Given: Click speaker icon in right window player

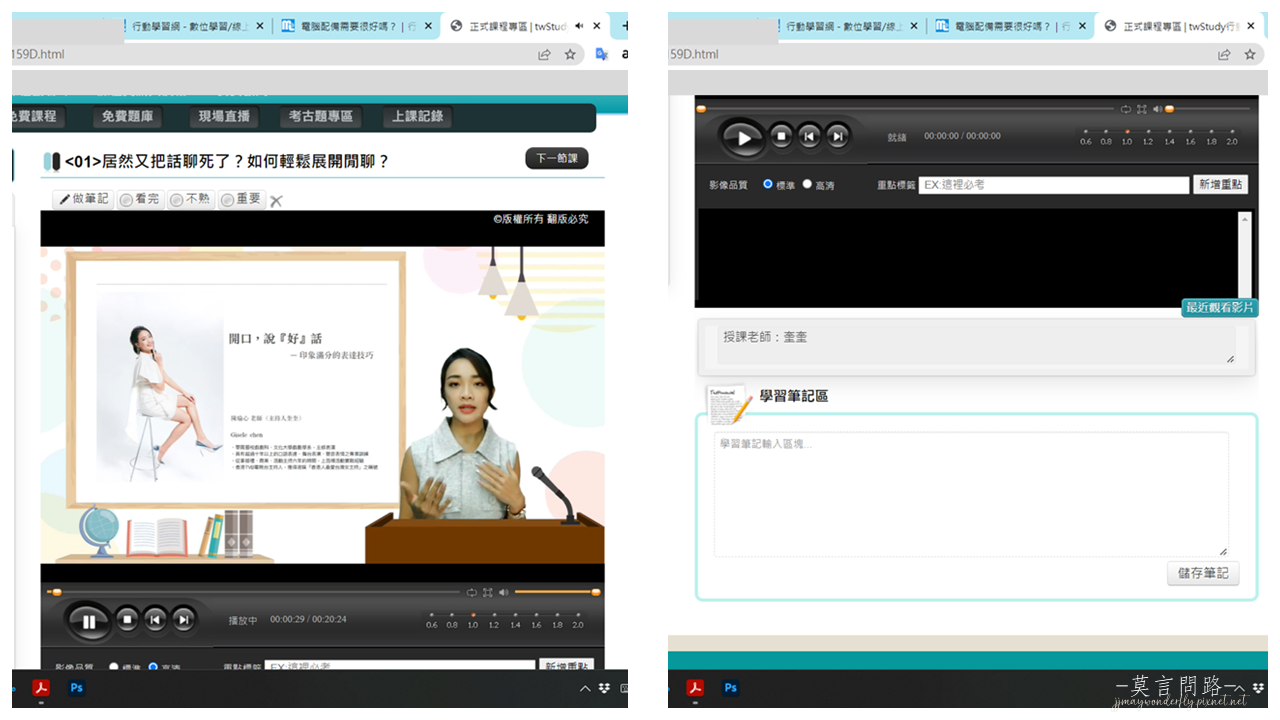Looking at the screenshot, I should [x=1157, y=109].
